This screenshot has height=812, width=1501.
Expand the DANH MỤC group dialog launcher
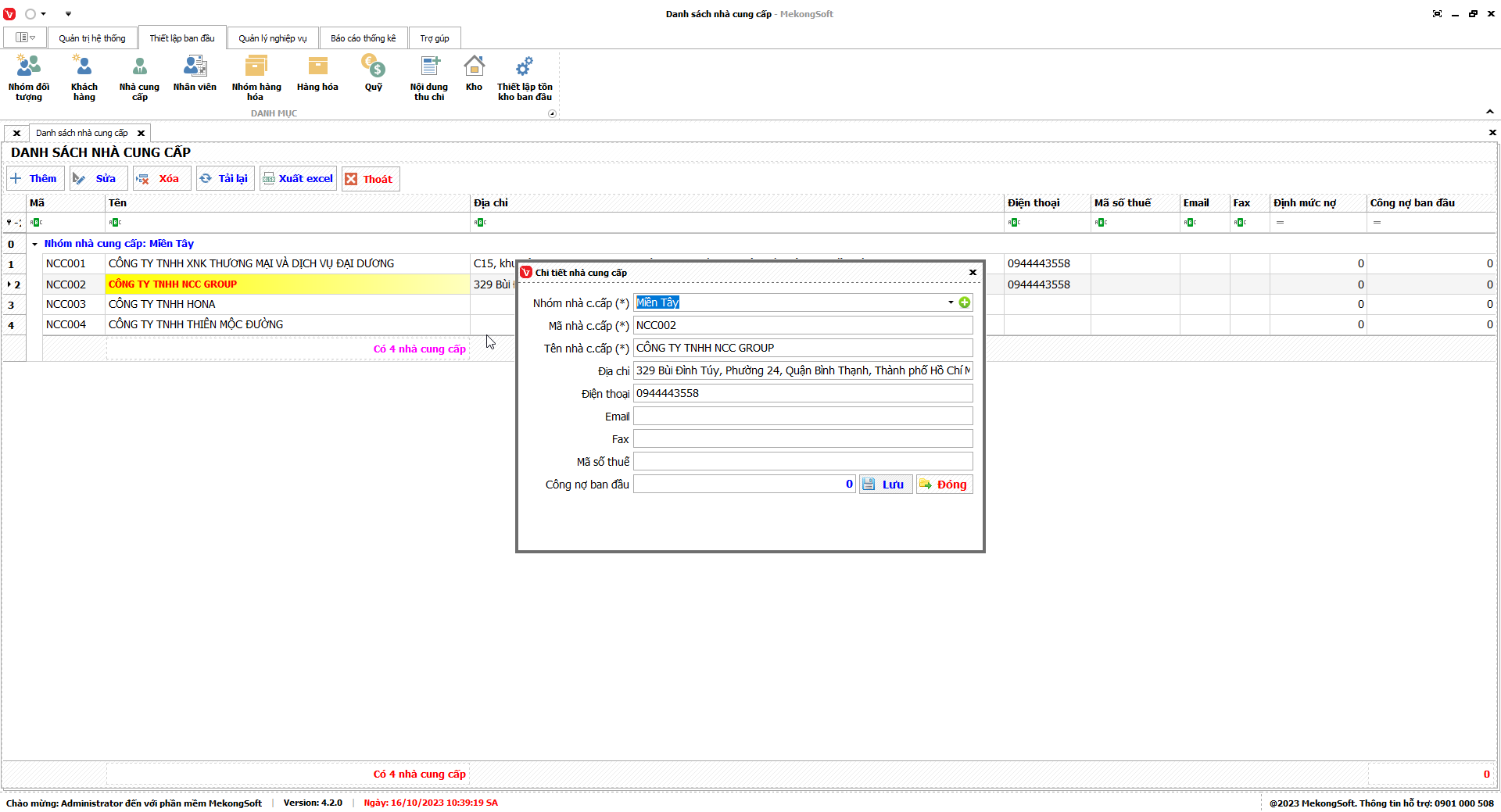coord(552,114)
